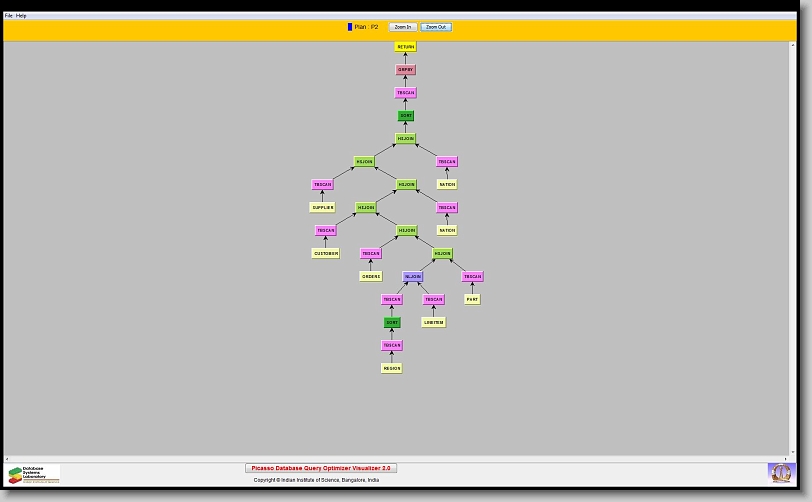Image resolution: width=812 pixels, height=502 pixels.
Task: Open the Help menu
Action: [x=21, y=16]
